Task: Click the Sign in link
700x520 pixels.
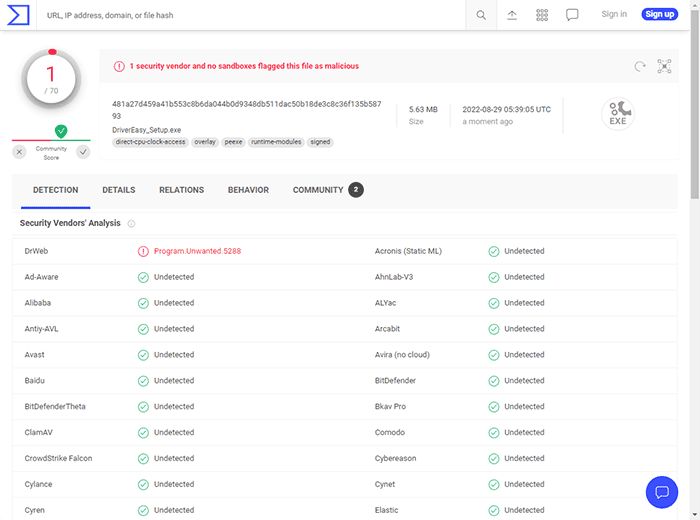Action: tap(614, 14)
